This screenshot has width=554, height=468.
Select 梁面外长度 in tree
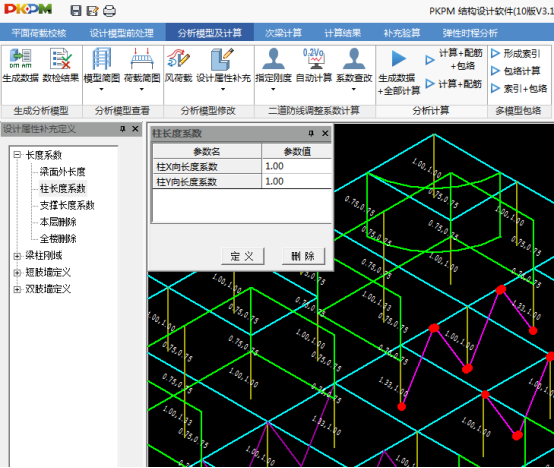[63, 172]
